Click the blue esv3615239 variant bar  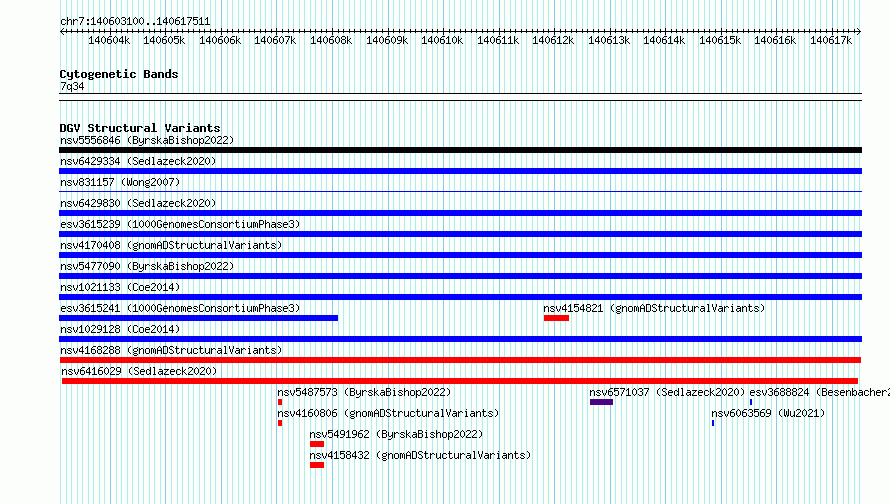(x=460, y=234)
